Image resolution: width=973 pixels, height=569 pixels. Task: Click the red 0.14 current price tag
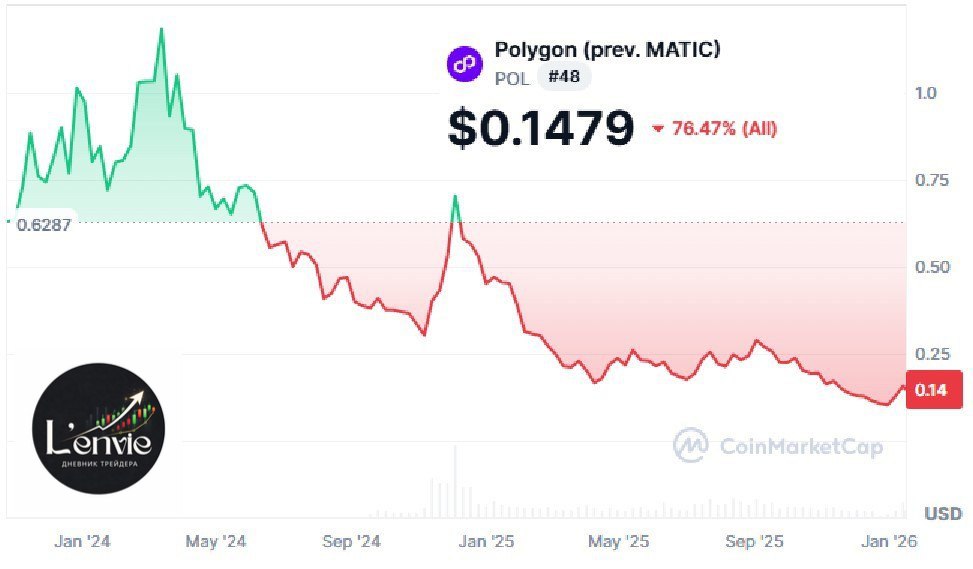click(x=932, y=390)
